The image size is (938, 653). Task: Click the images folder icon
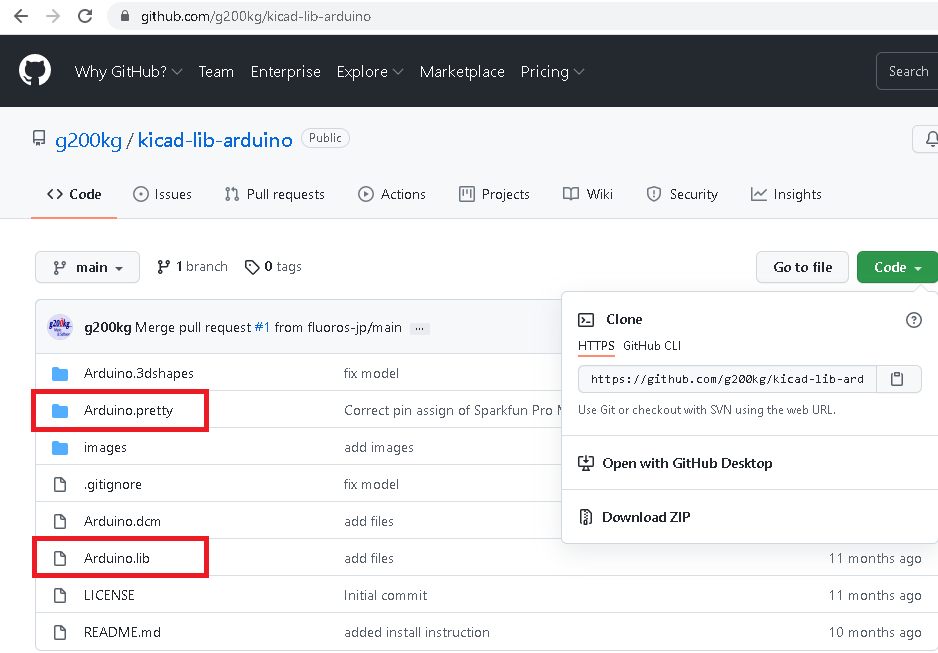(x=60, y=448)
